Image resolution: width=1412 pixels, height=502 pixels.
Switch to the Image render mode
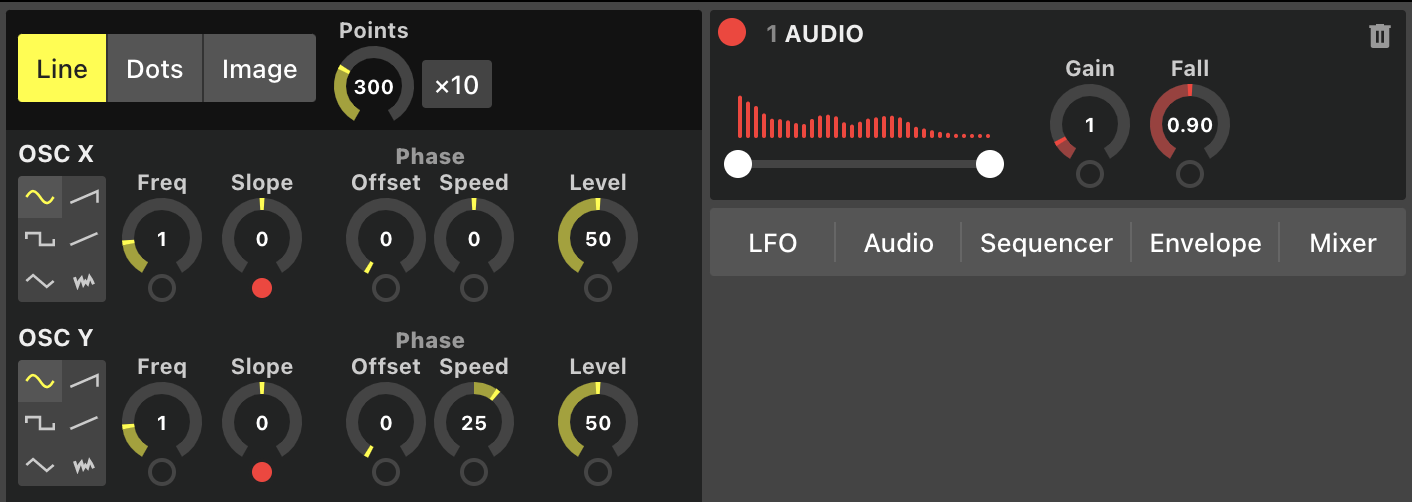pyautogui.click(x=259, y=69)
